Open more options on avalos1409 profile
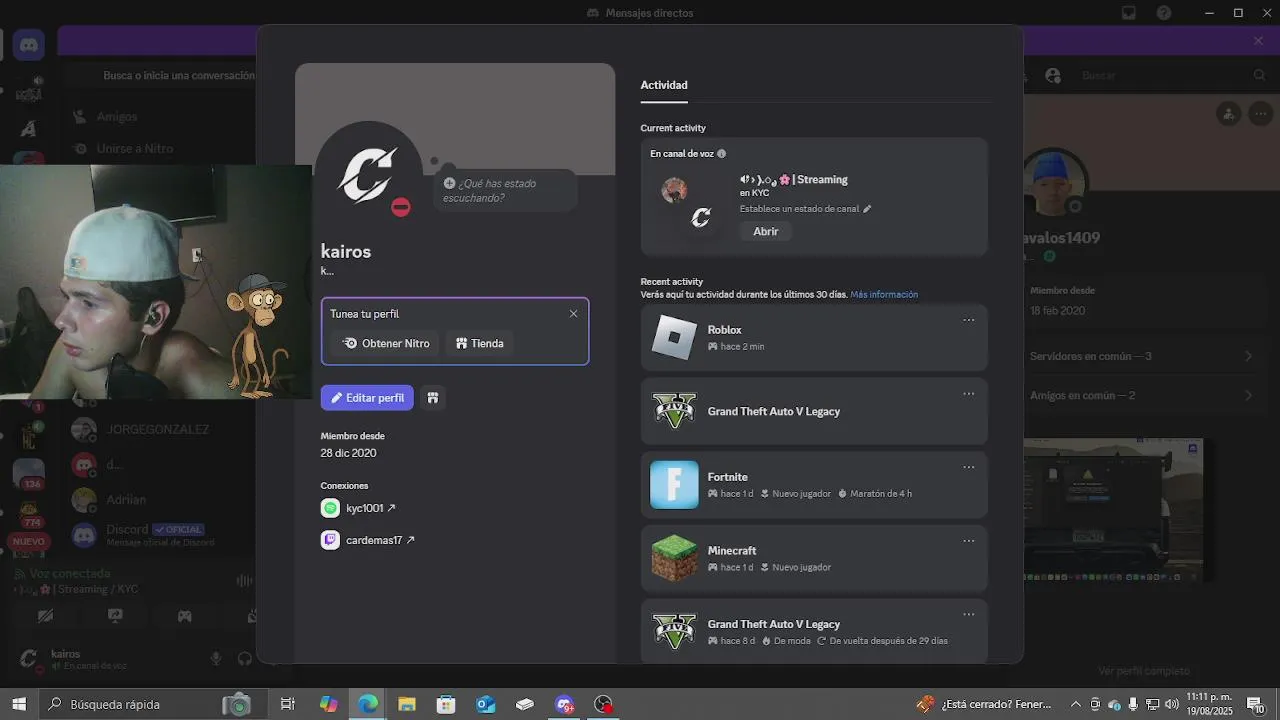Viewport: 1280px width, 720px height. (1259, 114)
